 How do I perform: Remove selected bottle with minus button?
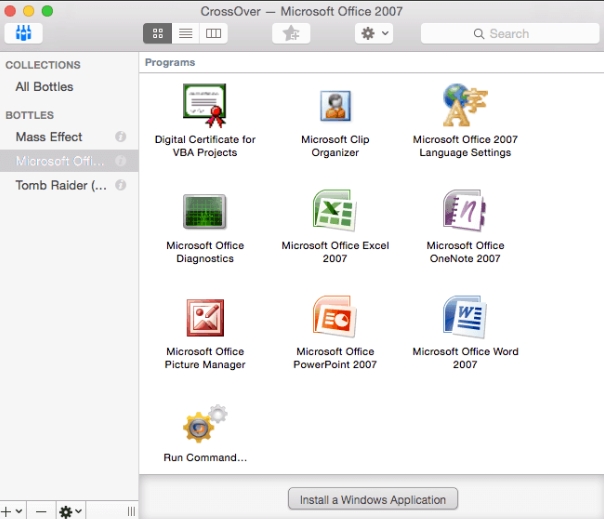[41, 511]
